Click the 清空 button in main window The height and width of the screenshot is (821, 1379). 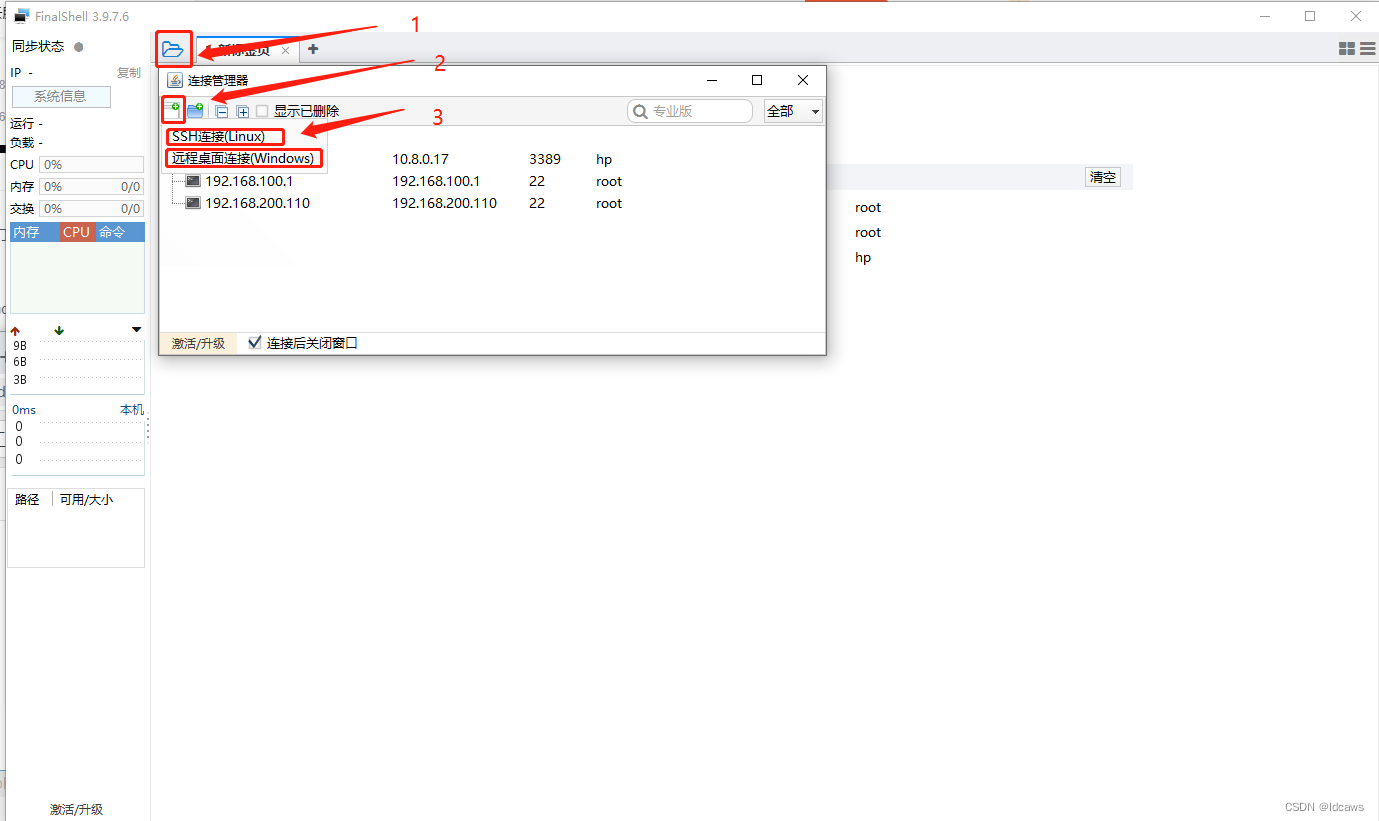click(1103, 177)
